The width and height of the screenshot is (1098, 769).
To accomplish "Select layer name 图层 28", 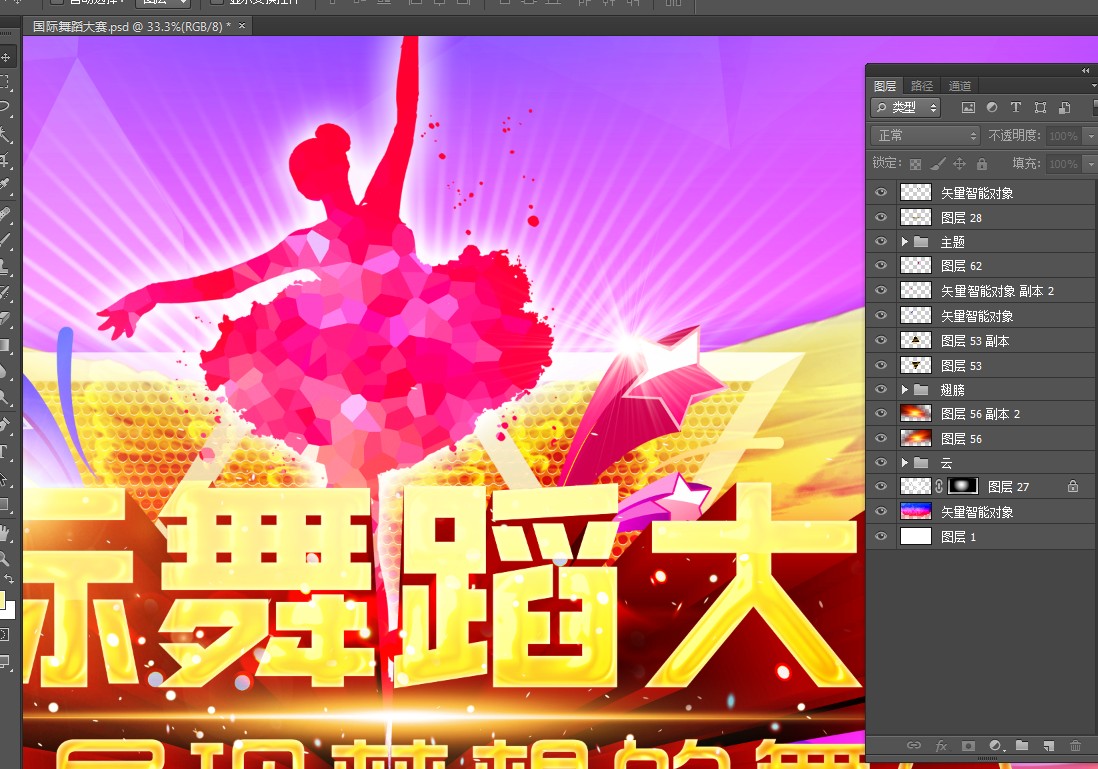I will coord(961,218).
